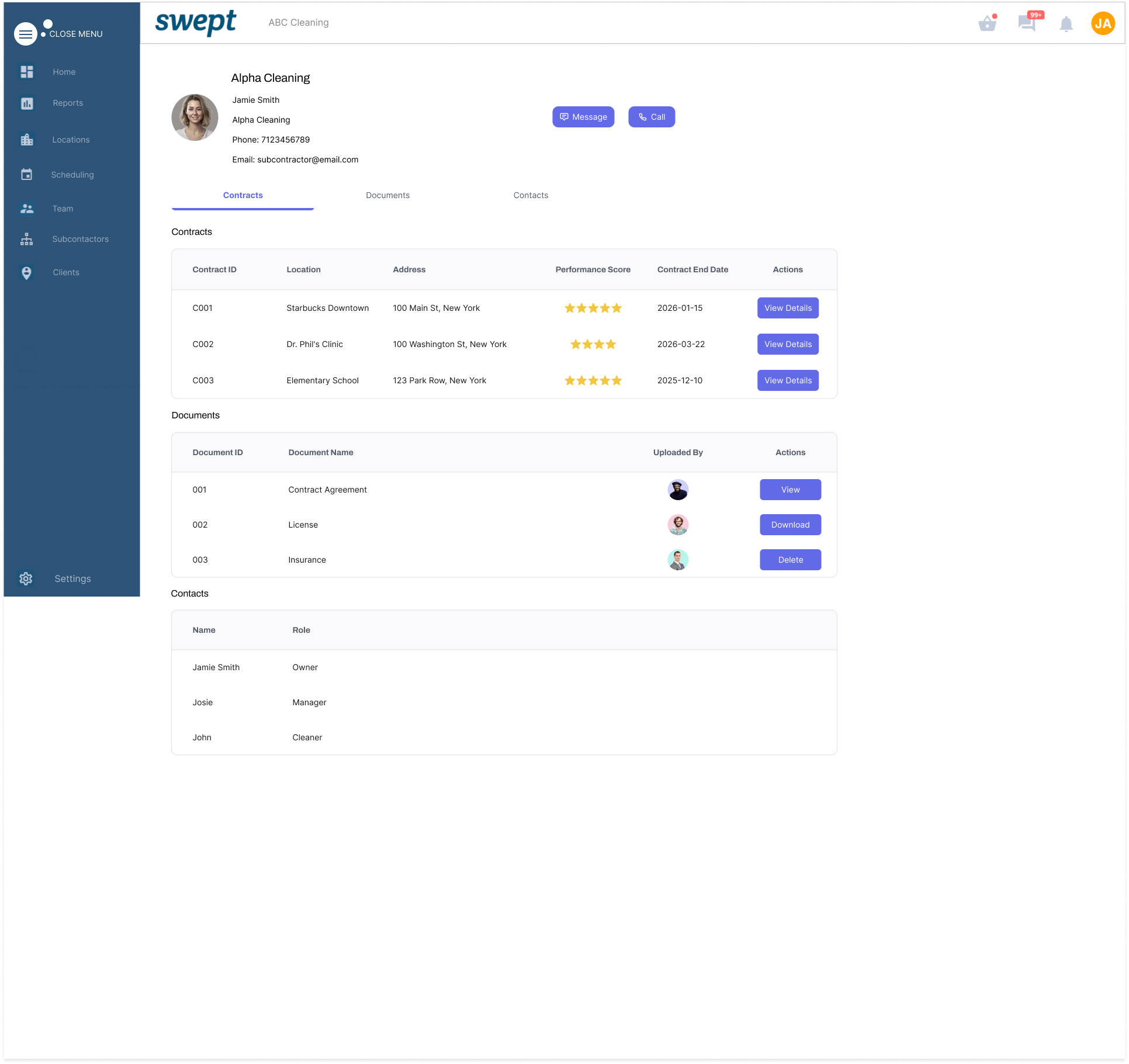Open the Reports chart icon
The image size is (1129, 1064).
point(27,103)
